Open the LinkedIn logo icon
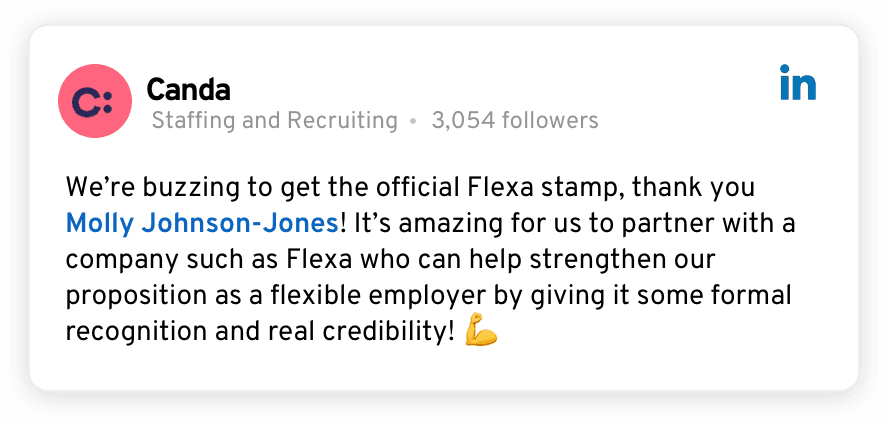Screen dimensions: 888x424 (797, 84)
